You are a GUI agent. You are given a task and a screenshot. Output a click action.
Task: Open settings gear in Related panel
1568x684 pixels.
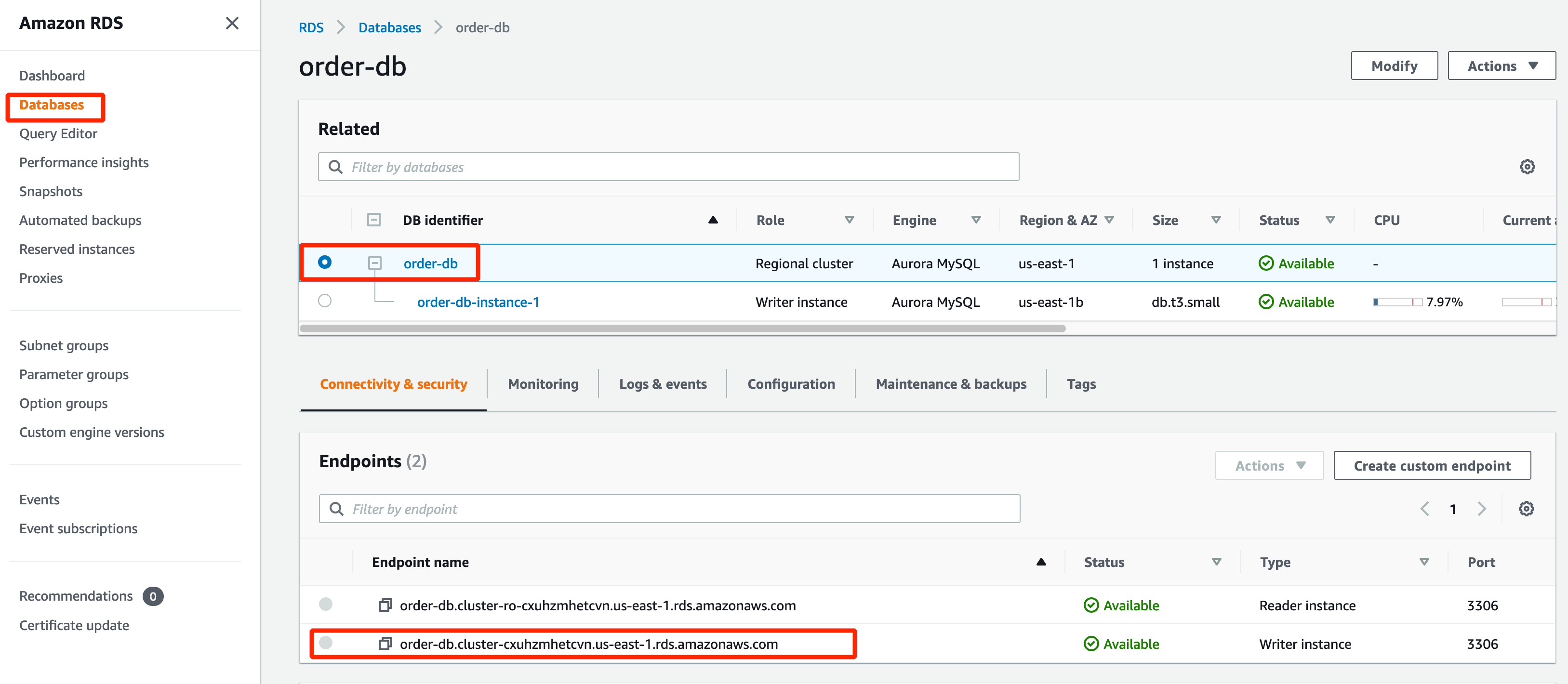(x=1527, y=167)
